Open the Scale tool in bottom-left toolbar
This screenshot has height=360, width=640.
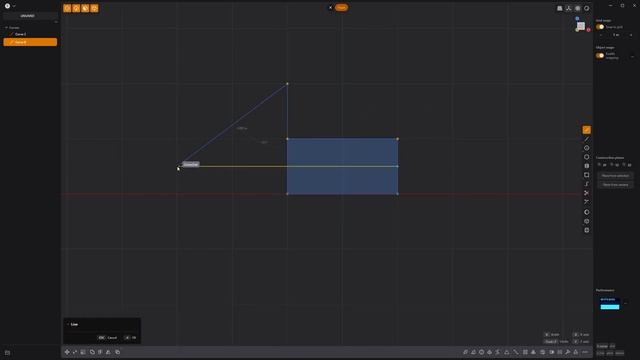coord(83,352)
